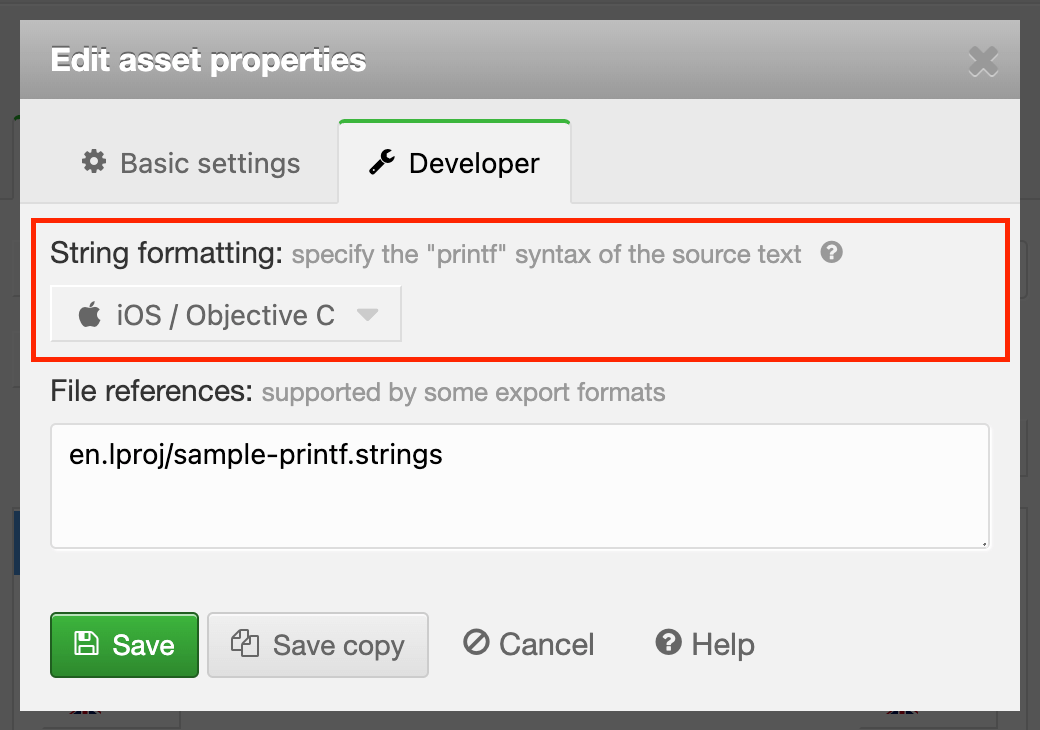This screenshot has width=1040, height=730.
Task: Click the duplicate pages icon on Save copy
Action: [245, 643]
